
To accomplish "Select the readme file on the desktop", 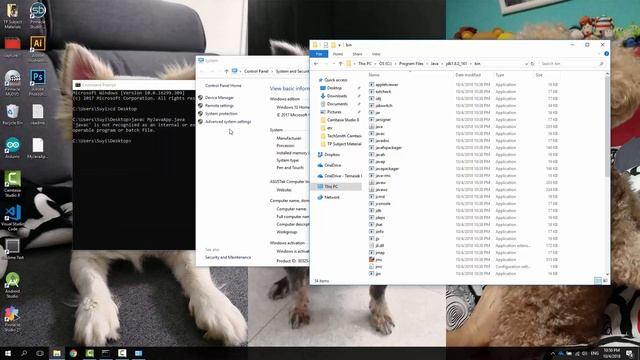I will pos(38,114).
